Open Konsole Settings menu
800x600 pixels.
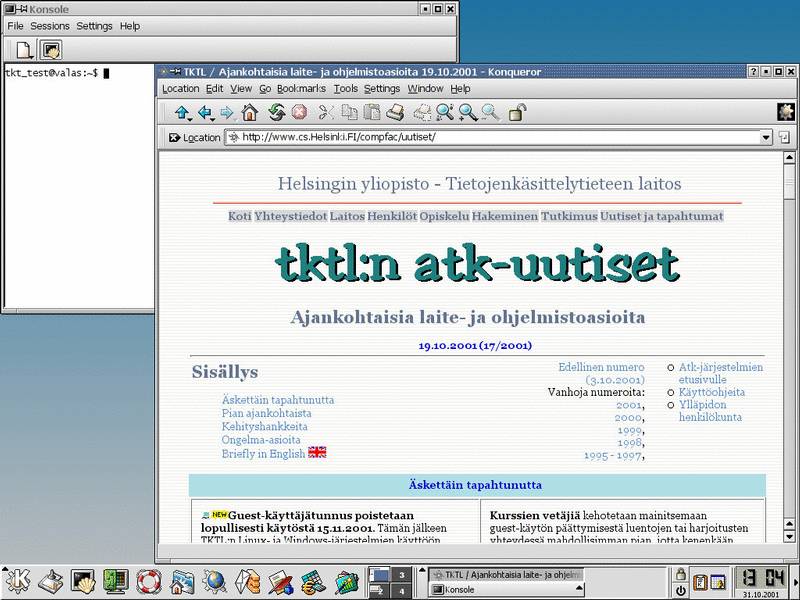pos(94,26)
